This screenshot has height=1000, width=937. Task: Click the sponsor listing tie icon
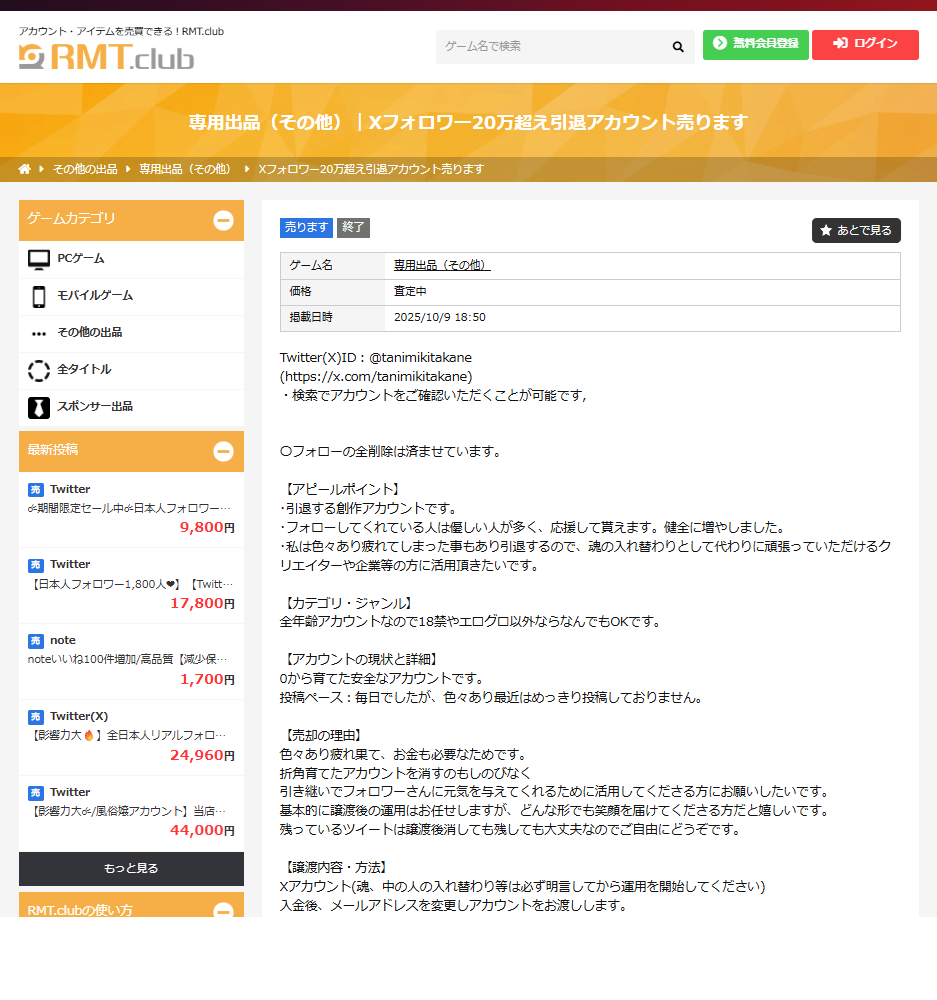(39, 407)
